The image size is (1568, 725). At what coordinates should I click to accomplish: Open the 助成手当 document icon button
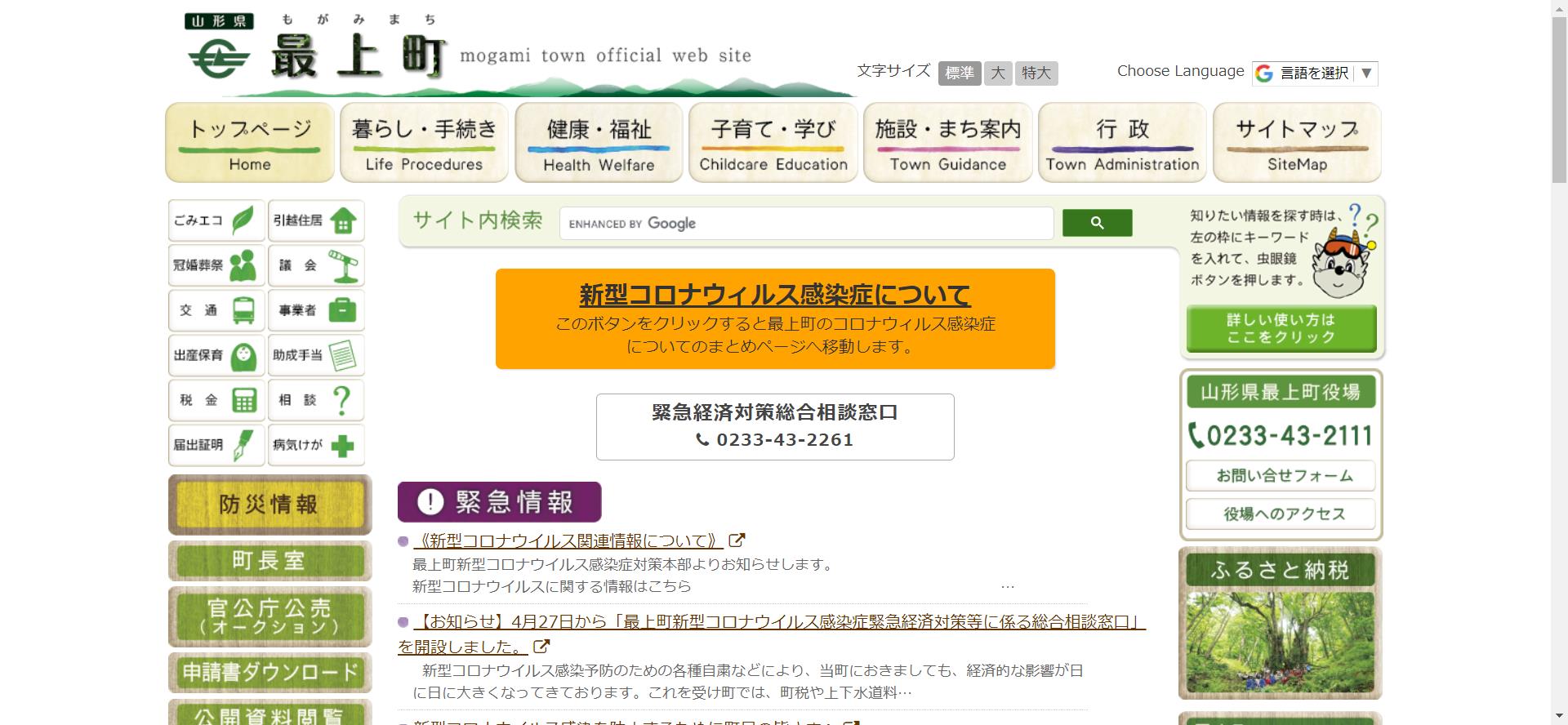tap(316, 355)
